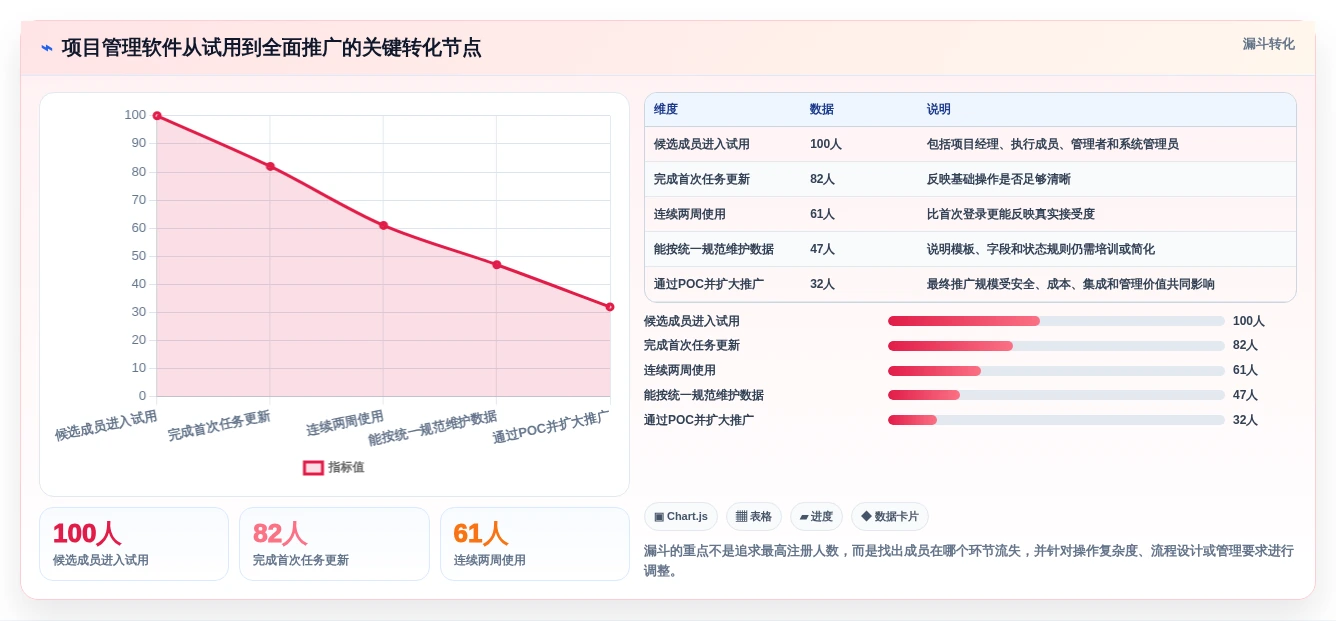Click y-axis value 50 on chart
This screenshot has height=621, width=1336.
(139, 255)
